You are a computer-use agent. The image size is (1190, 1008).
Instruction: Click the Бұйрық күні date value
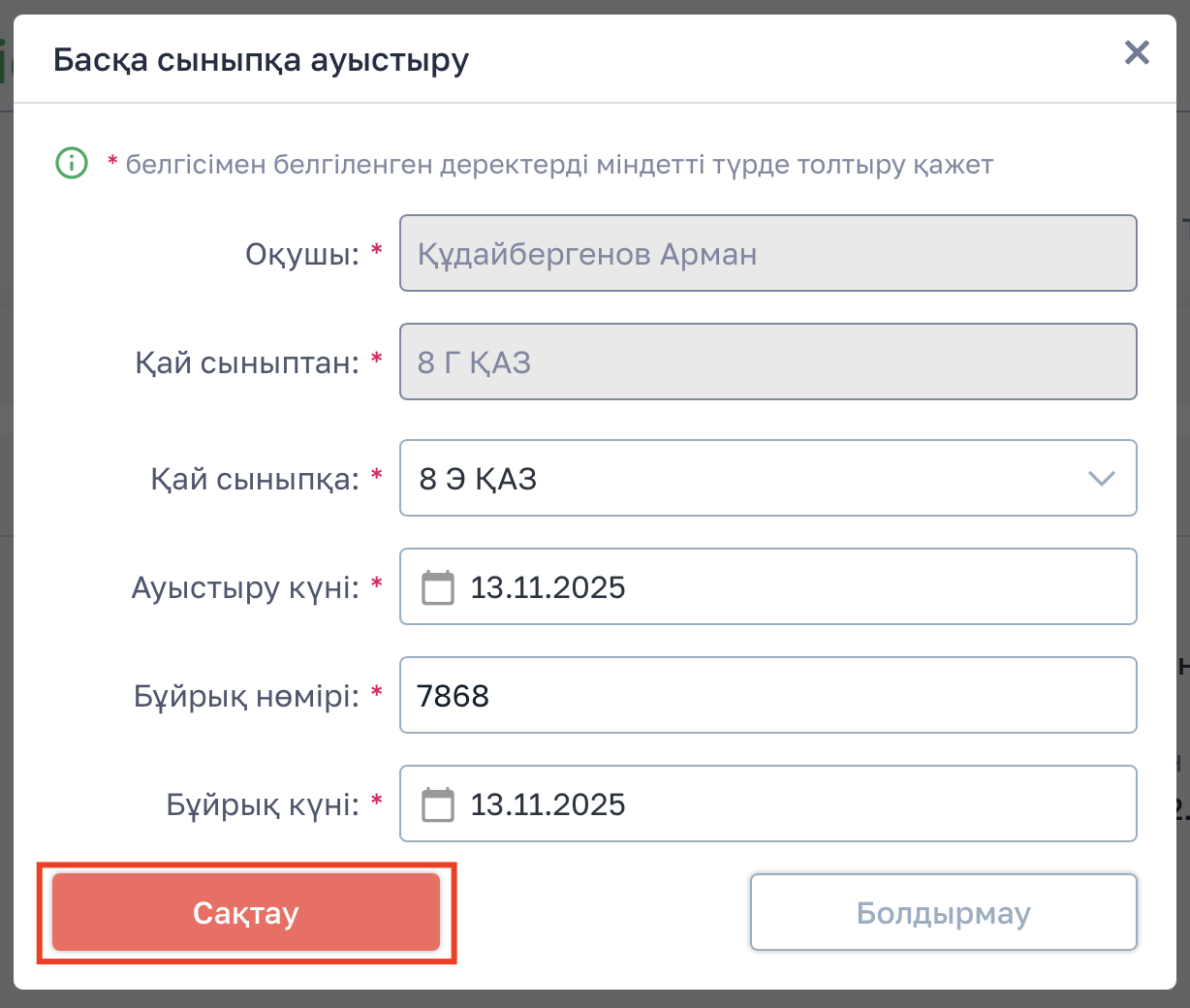[x=548, y=804]
